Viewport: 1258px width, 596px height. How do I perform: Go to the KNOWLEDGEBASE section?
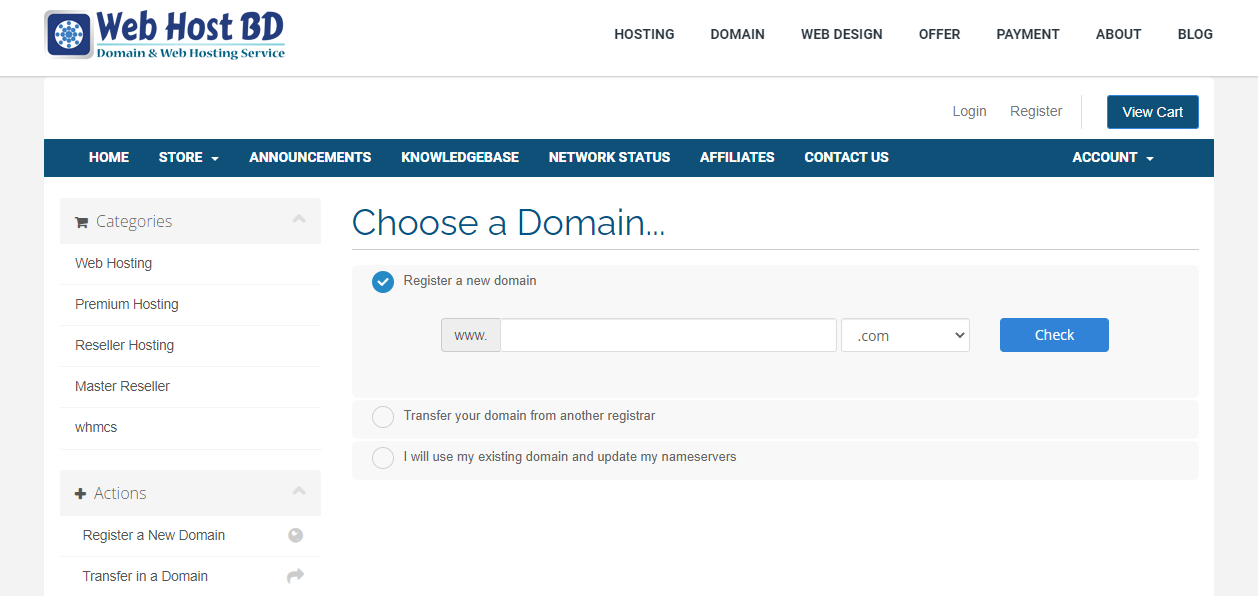pyautogui.click(x=460, y=157)
